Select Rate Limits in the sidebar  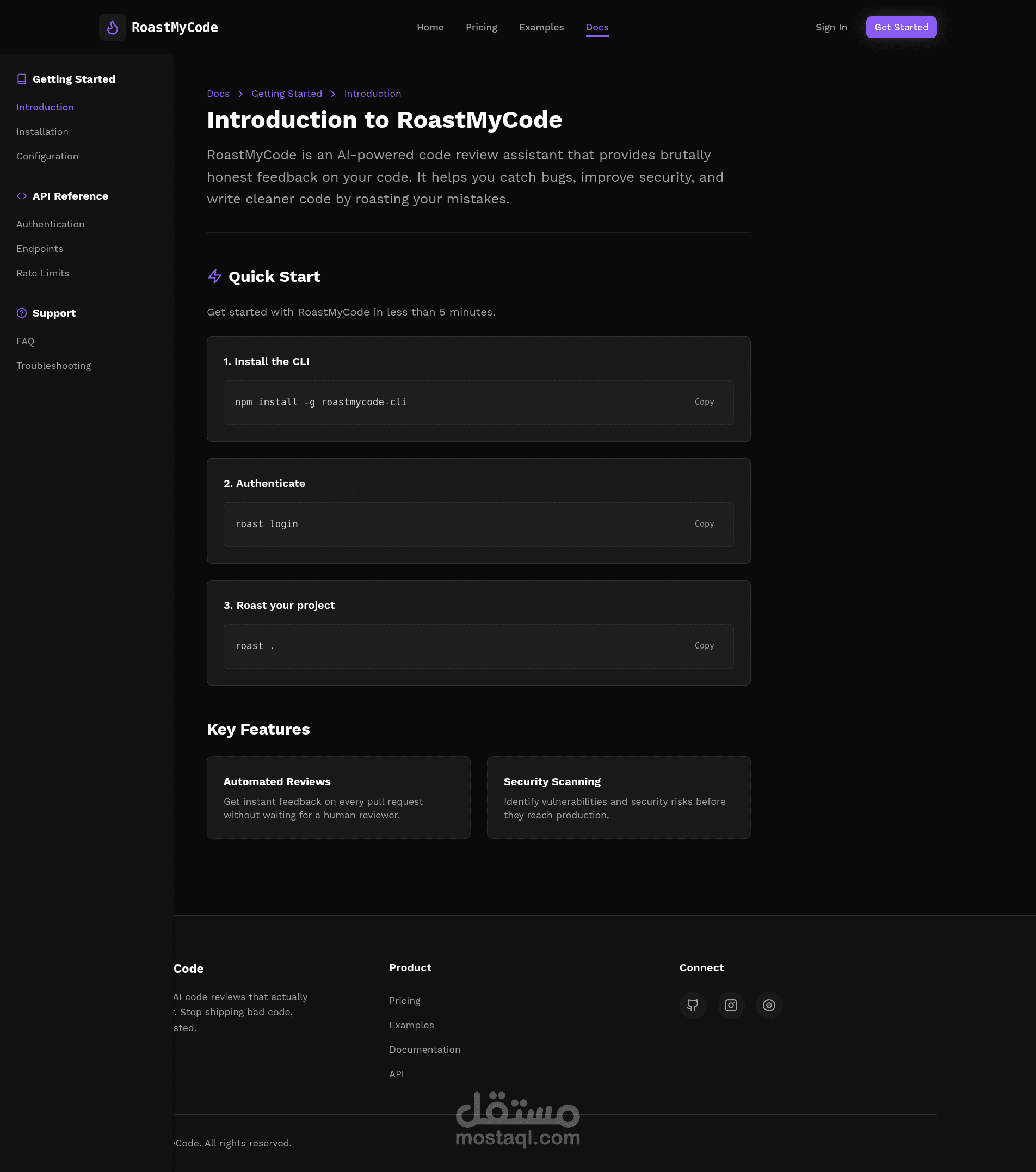(43, 274)
